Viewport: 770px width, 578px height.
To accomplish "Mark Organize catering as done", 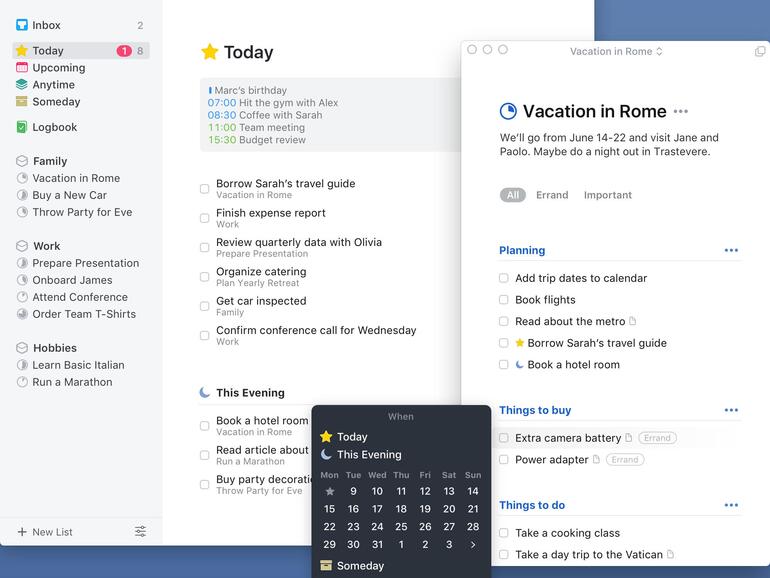I will pyautogui.click(x=205, y=277).
